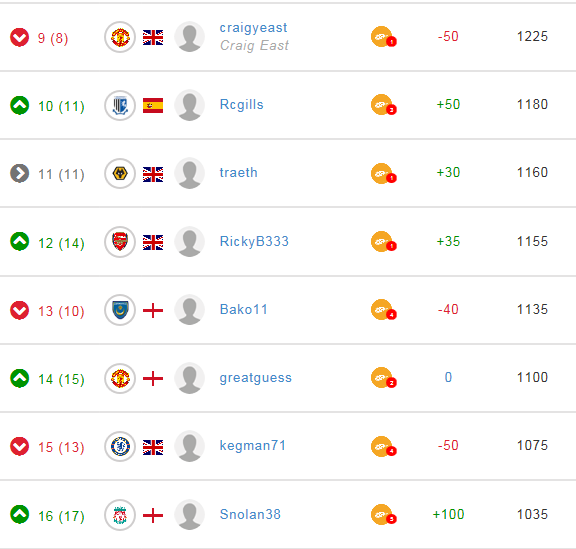Click the avatar placeholder of RickyB333
The image size is (576, 549).
point(190,242)
